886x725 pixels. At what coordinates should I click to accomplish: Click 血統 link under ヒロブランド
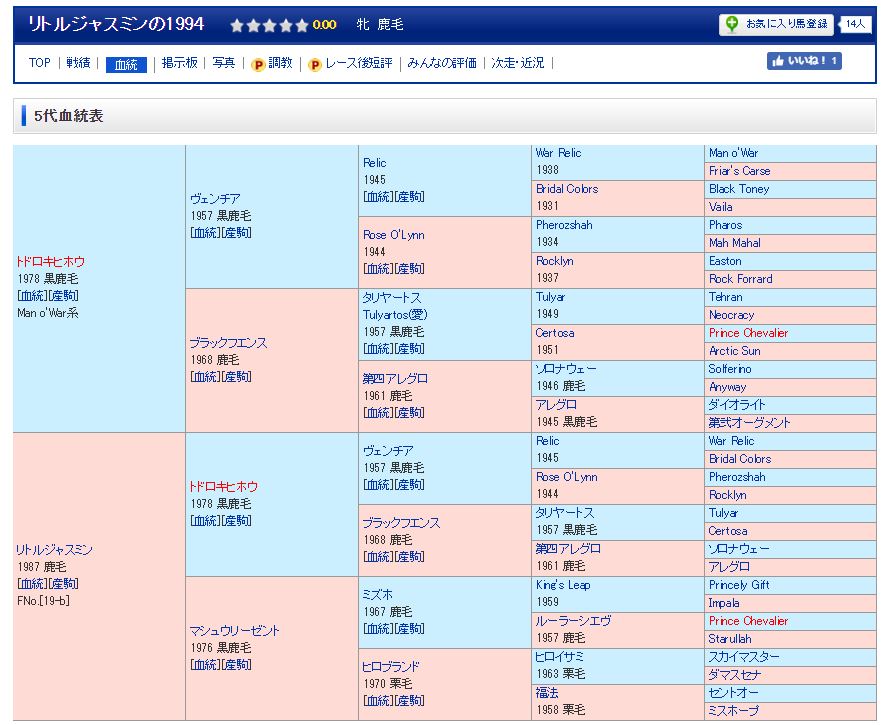coord(378,701)
